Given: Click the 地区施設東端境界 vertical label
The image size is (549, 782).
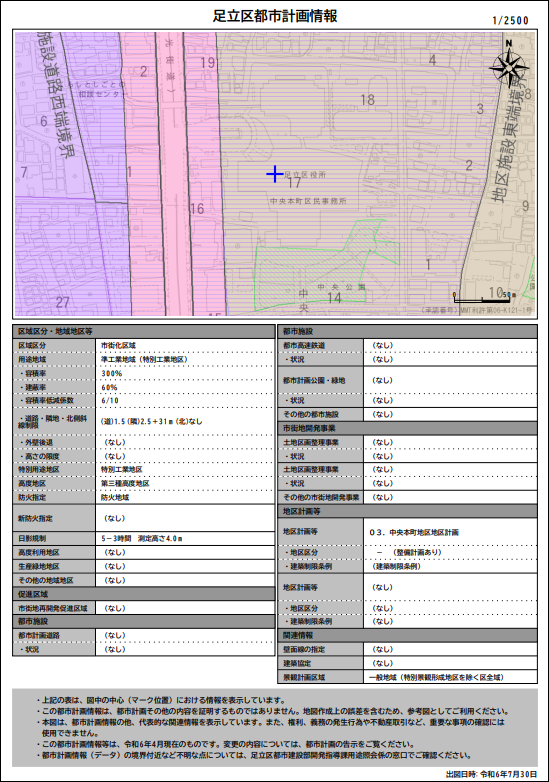Looking at the screenshot, I should point(510,138).
